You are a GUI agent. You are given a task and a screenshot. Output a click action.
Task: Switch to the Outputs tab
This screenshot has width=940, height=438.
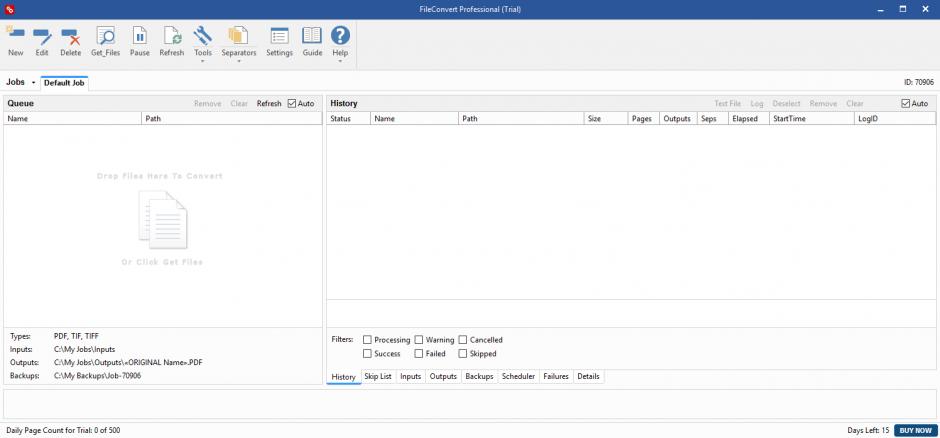tap(444, 376)
